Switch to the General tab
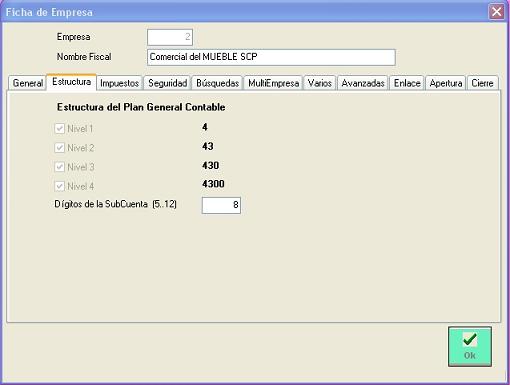Image resolution: width=510 pixels, height=385 pixels. point(28,83)
